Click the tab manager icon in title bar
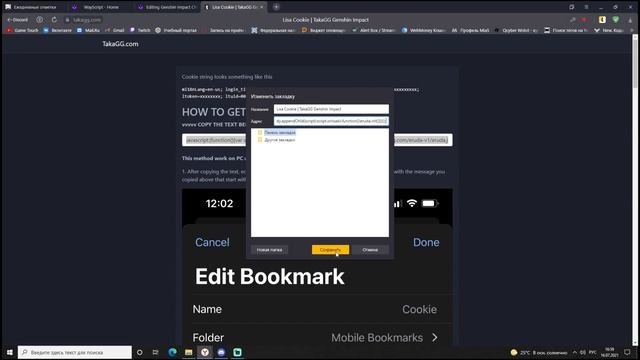The width and height of the screenshot is (640, 360). [571, 7]
